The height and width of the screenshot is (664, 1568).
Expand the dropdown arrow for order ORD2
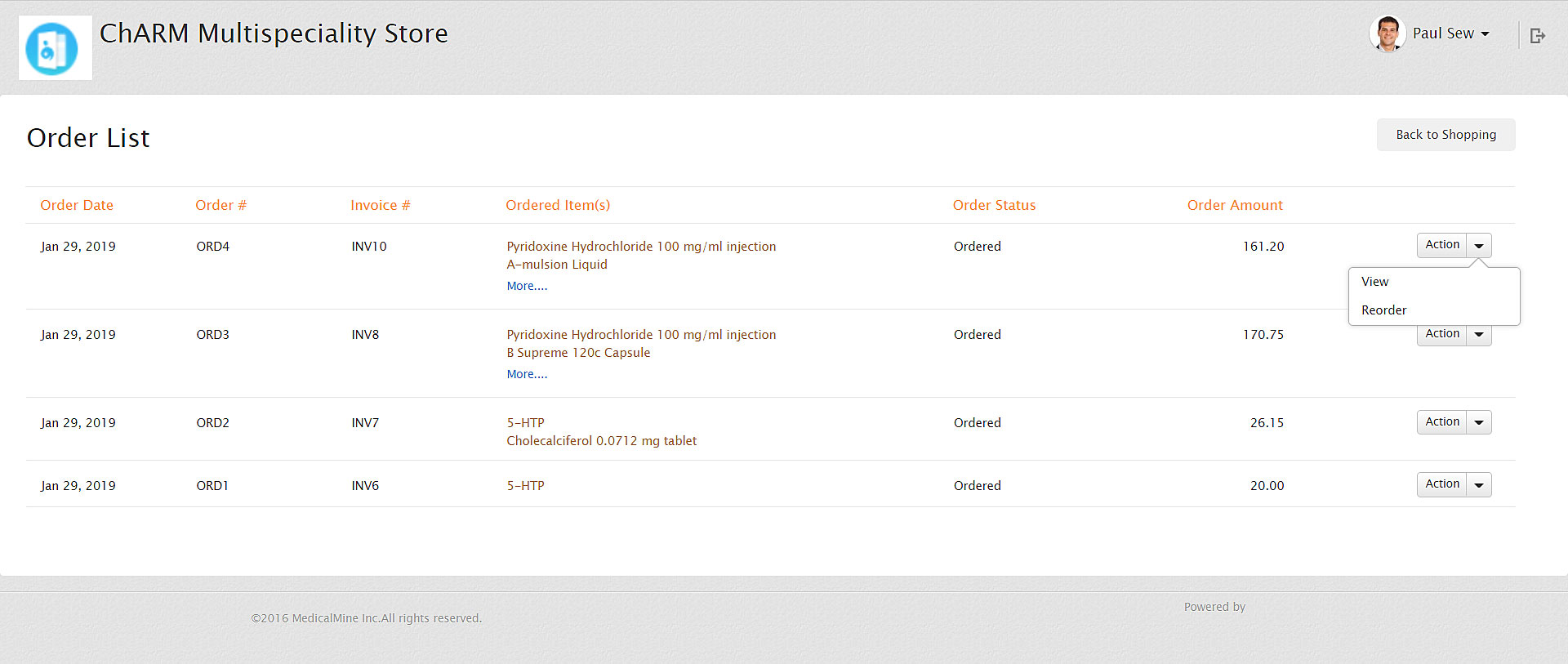tap(1479, 422)
